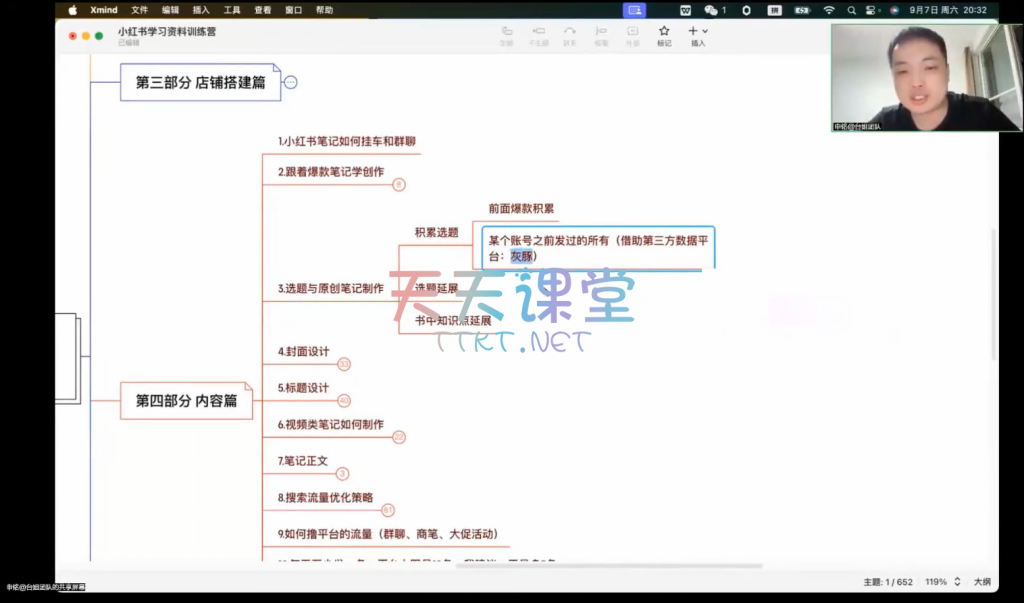Select topic 1.小红书笔记如何挂车和群聊
This screenshot has width=1024, height=603.
click(x=346, y=142)
